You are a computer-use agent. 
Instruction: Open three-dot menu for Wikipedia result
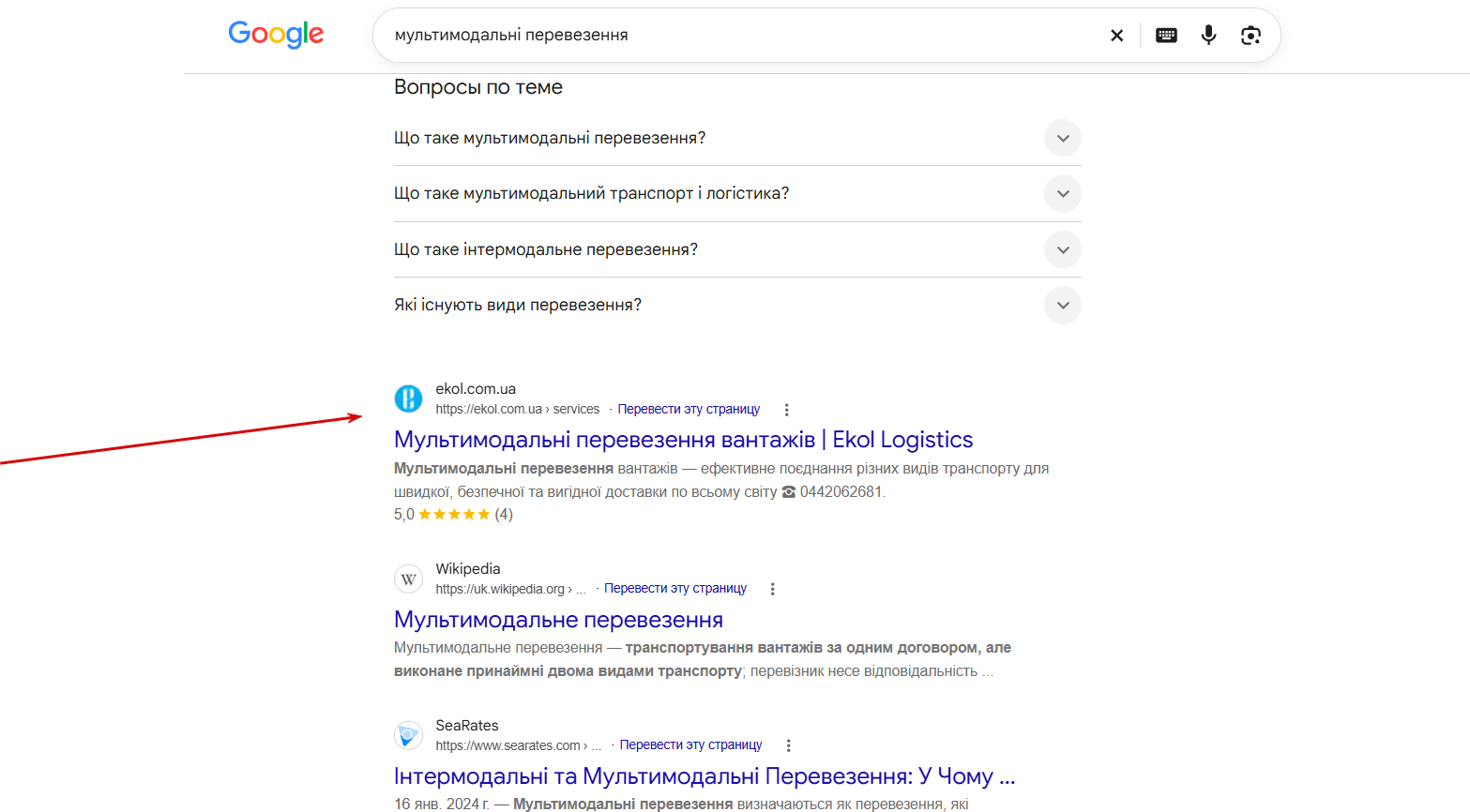[x=773, y=589]
